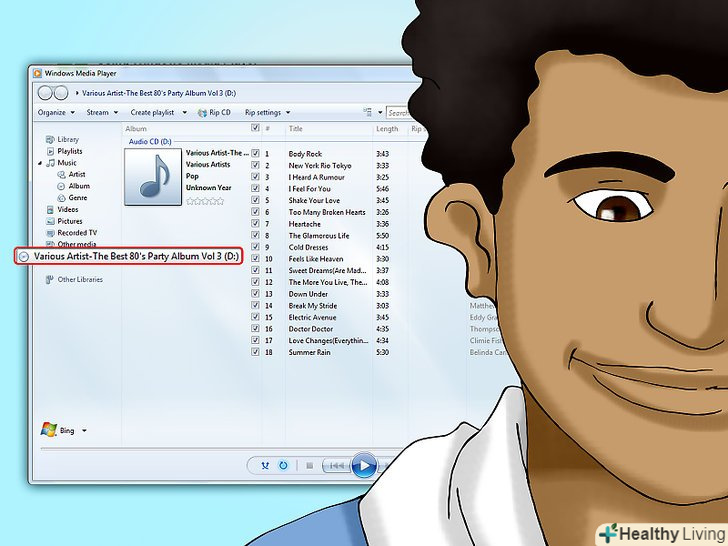Uncheck the I Heard A Rumour checkbox
Image resolution: width=728 pixels, height=546 pixels.
coord(255,176)
